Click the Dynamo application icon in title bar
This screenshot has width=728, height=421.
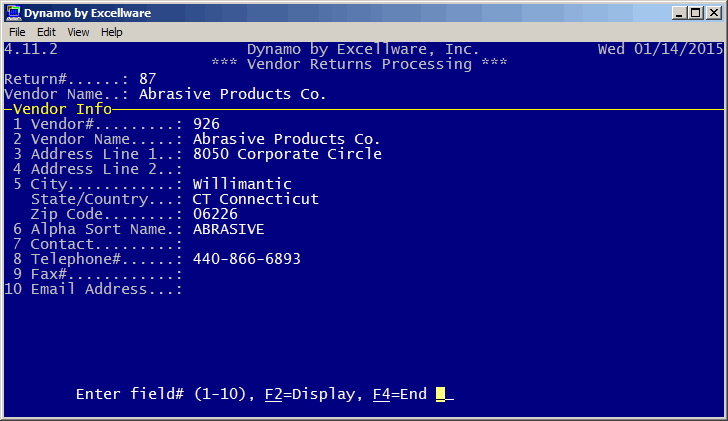(x=13, y=13)
